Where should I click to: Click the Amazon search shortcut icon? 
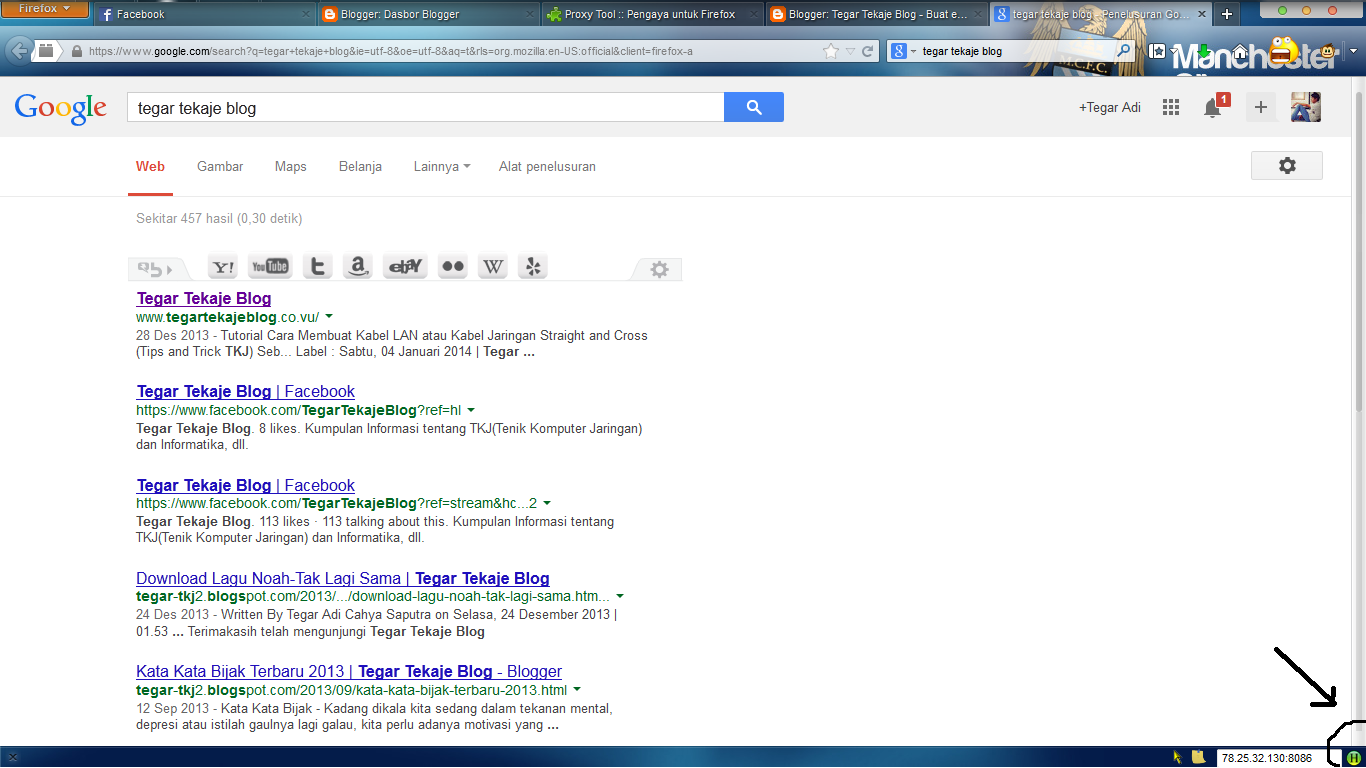[x=357, y=267]
